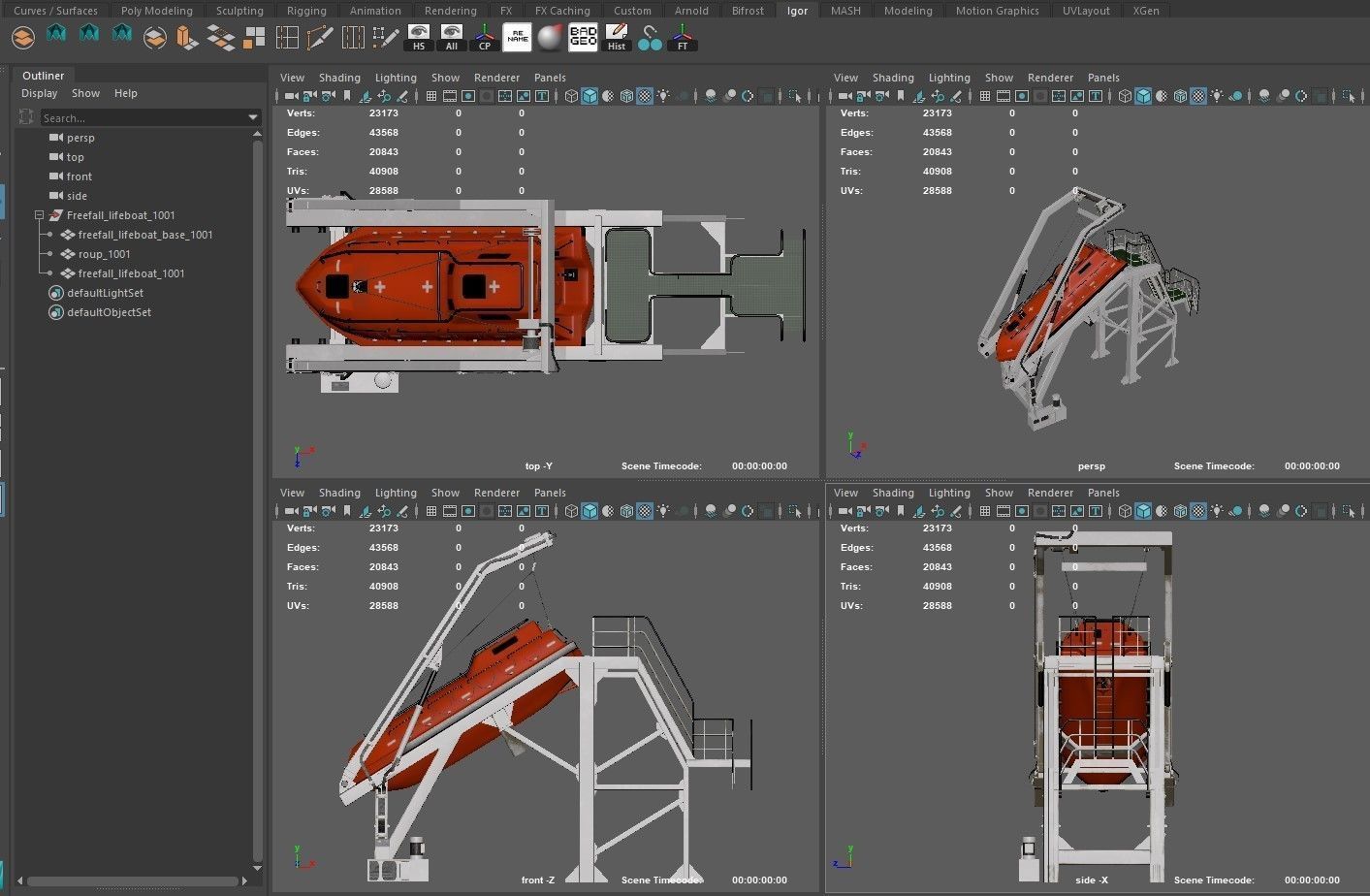Open Panels menu in top view panel
The width and height of the screenshot is (1370, 896).
550,78
